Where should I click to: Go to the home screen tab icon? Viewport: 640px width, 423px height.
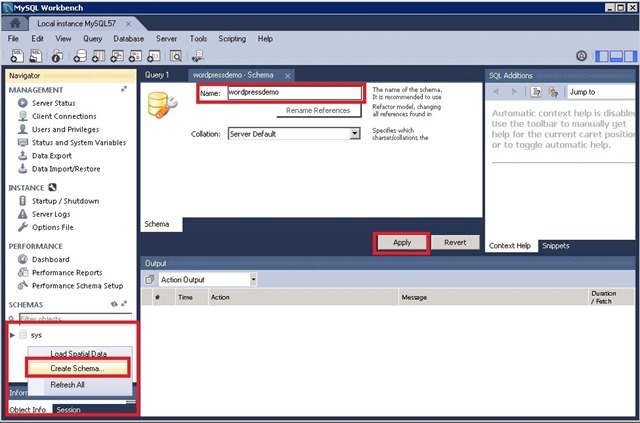coord(15,23)
